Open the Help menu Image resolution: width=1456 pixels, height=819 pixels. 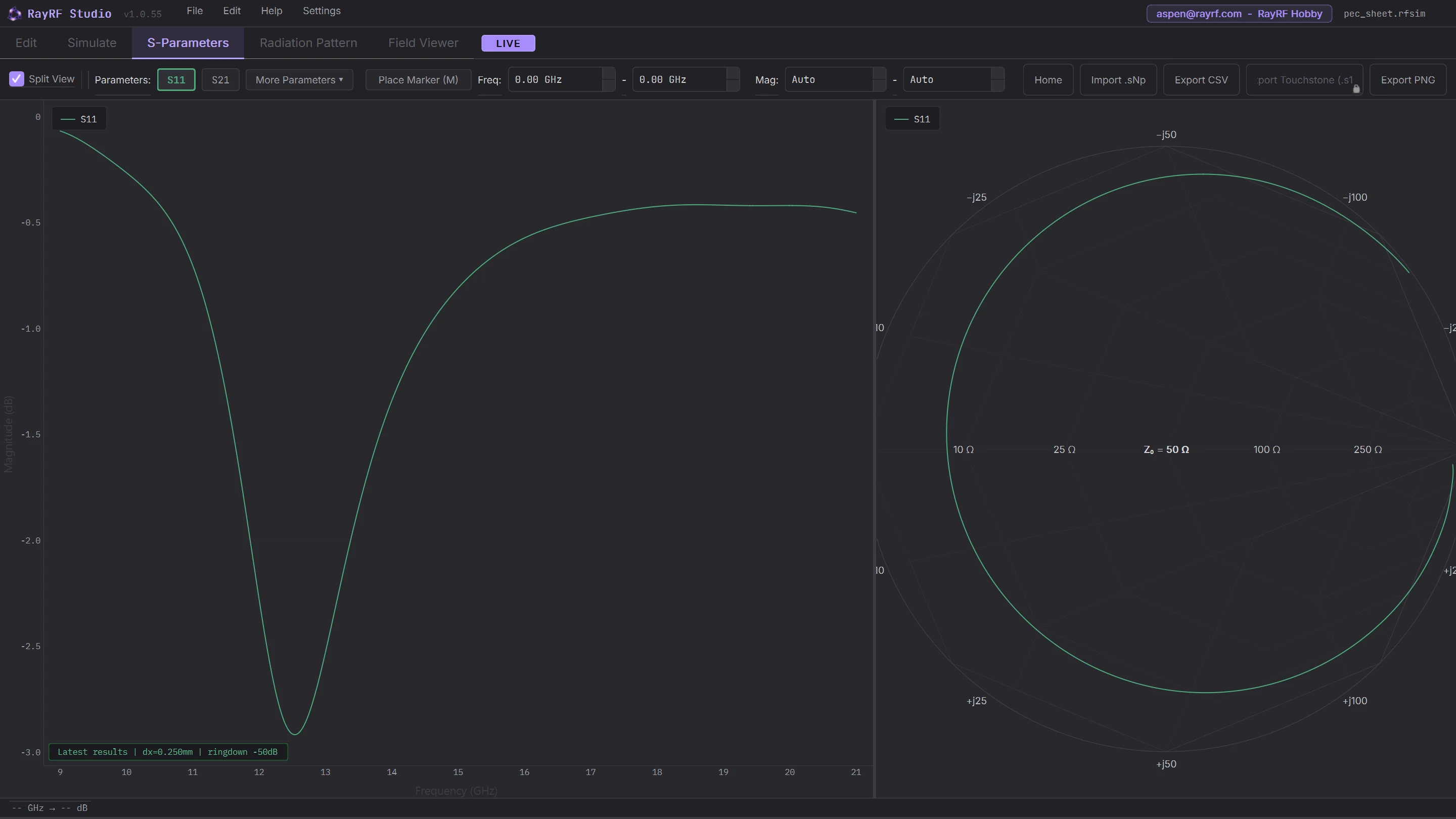[x=271, y=11]
